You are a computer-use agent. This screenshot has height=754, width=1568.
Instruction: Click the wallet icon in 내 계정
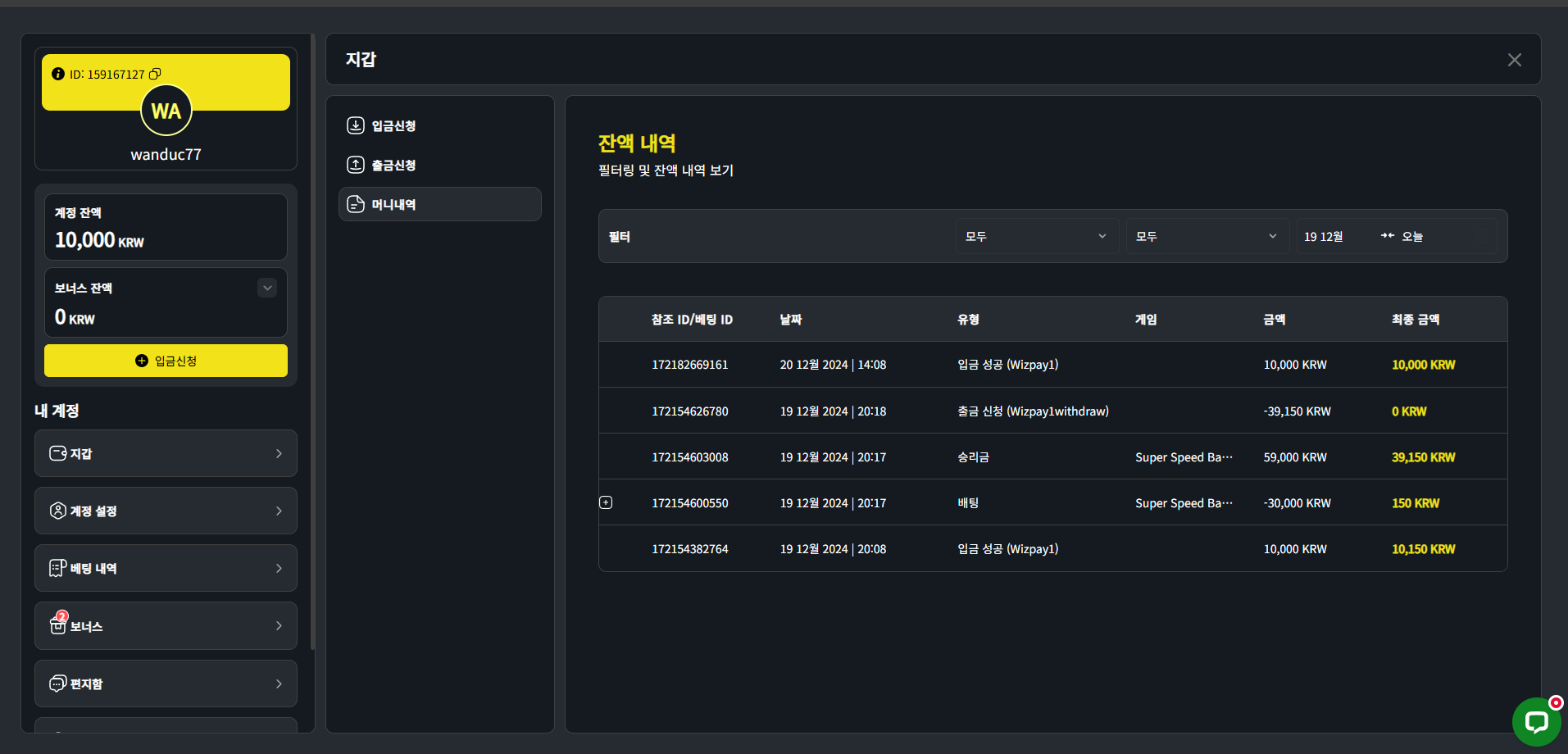point(58,453)
